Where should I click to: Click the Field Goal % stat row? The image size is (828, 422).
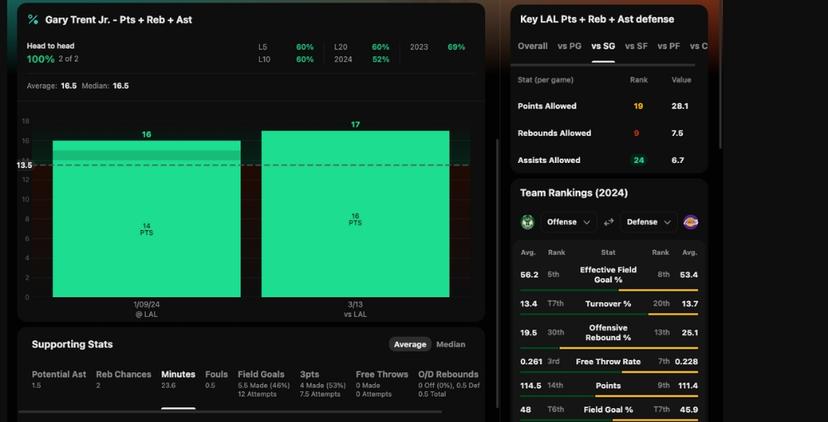coord(608,410)
